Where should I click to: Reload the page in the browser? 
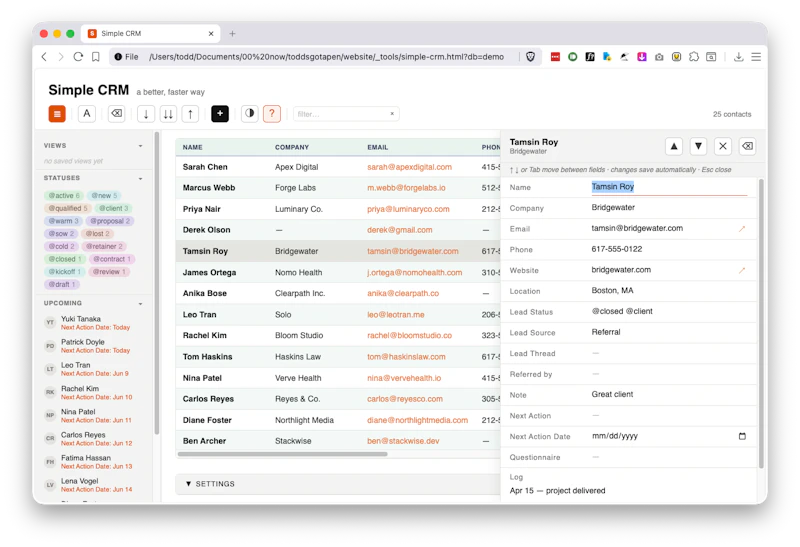coord(78,57)
